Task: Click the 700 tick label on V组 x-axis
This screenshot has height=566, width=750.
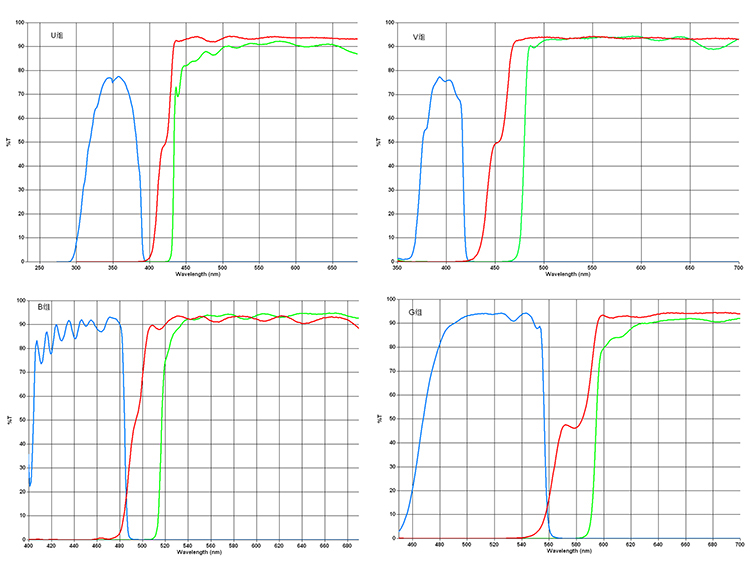Action: coord(738,268)
